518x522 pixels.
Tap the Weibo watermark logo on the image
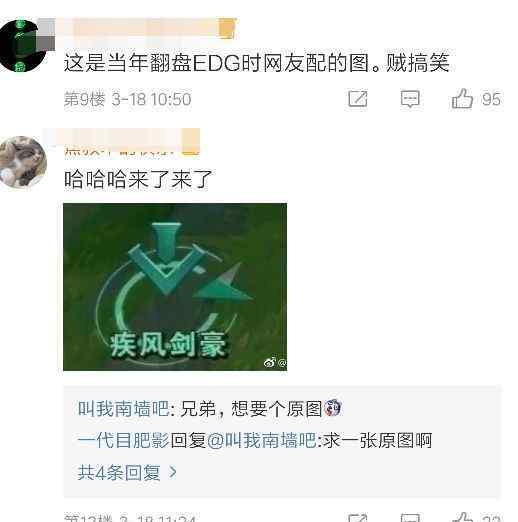(270, 362)
